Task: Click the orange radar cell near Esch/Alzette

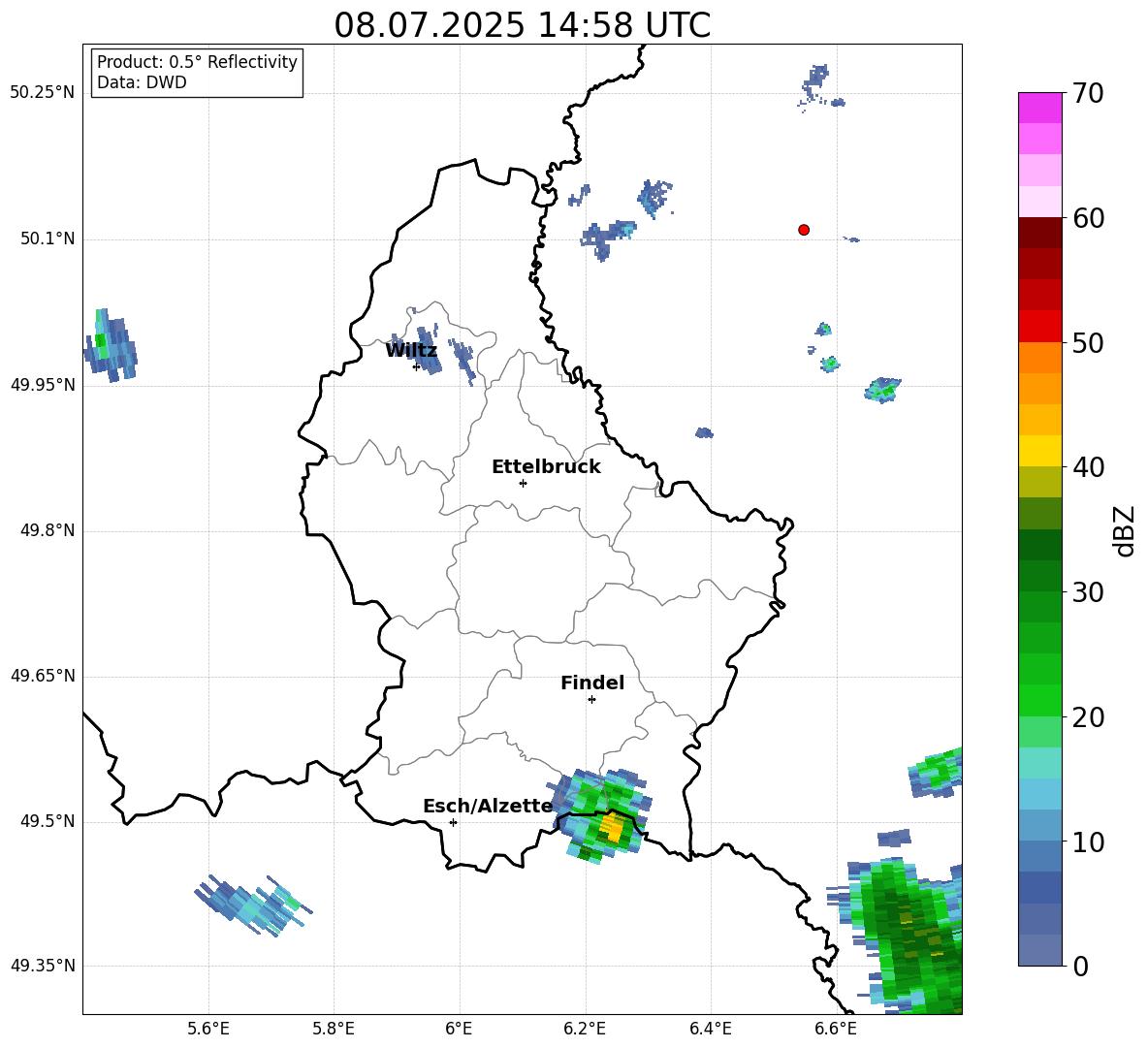Action: coord(612,829)
